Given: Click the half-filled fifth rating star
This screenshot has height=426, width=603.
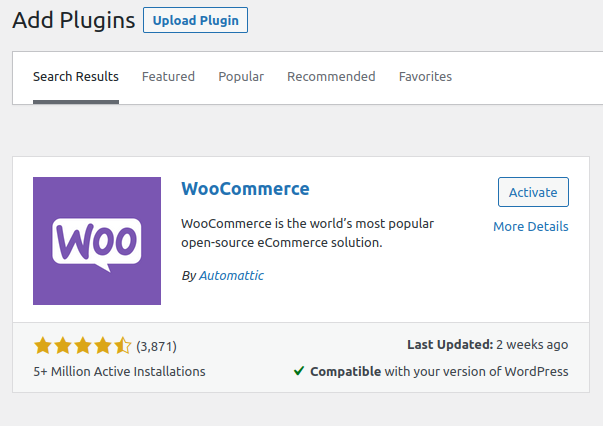Looking at the screenshot, I should (x=123, y=345).
